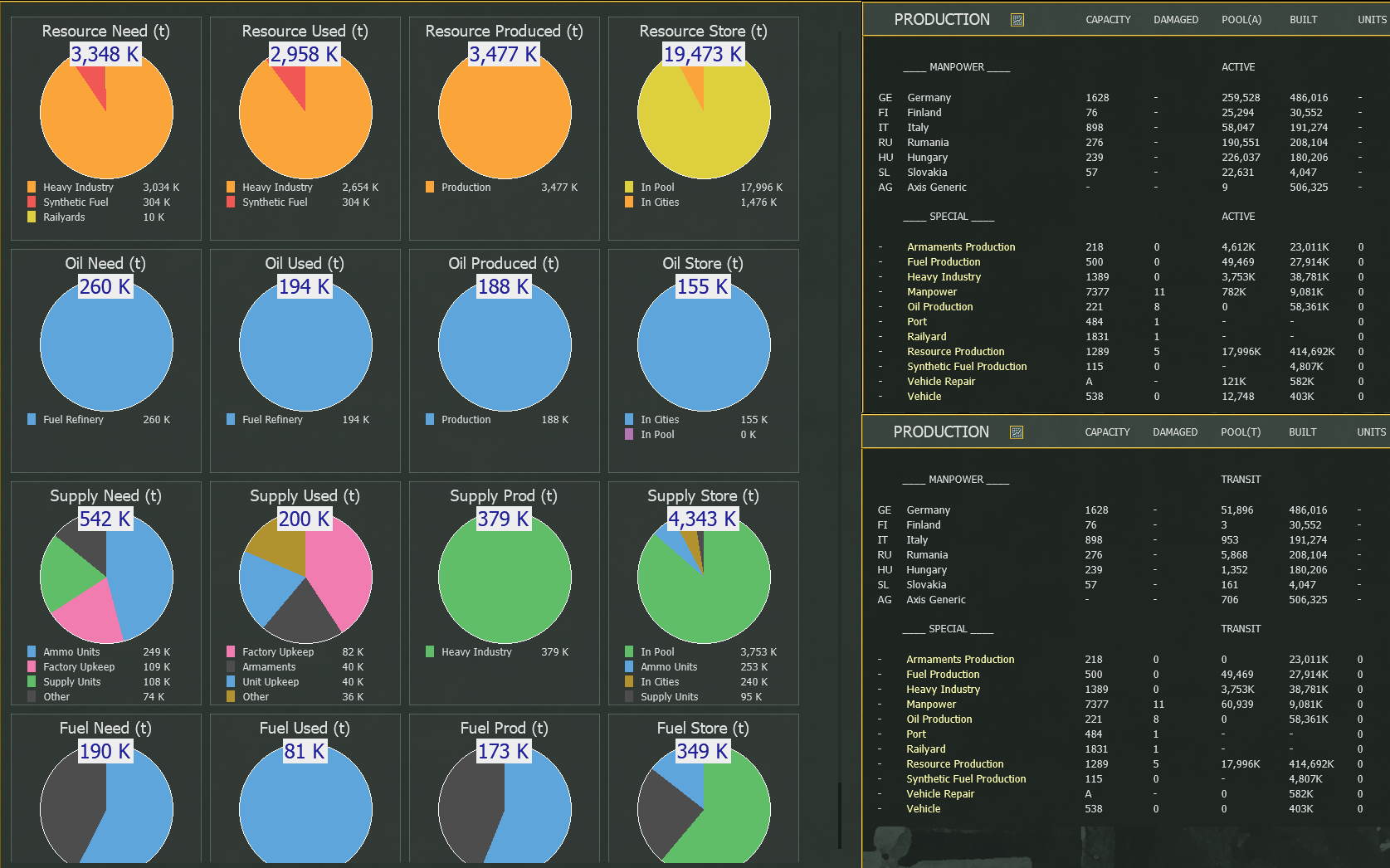Click the CAPACITY header in the POOL(A) panel

1108,20
